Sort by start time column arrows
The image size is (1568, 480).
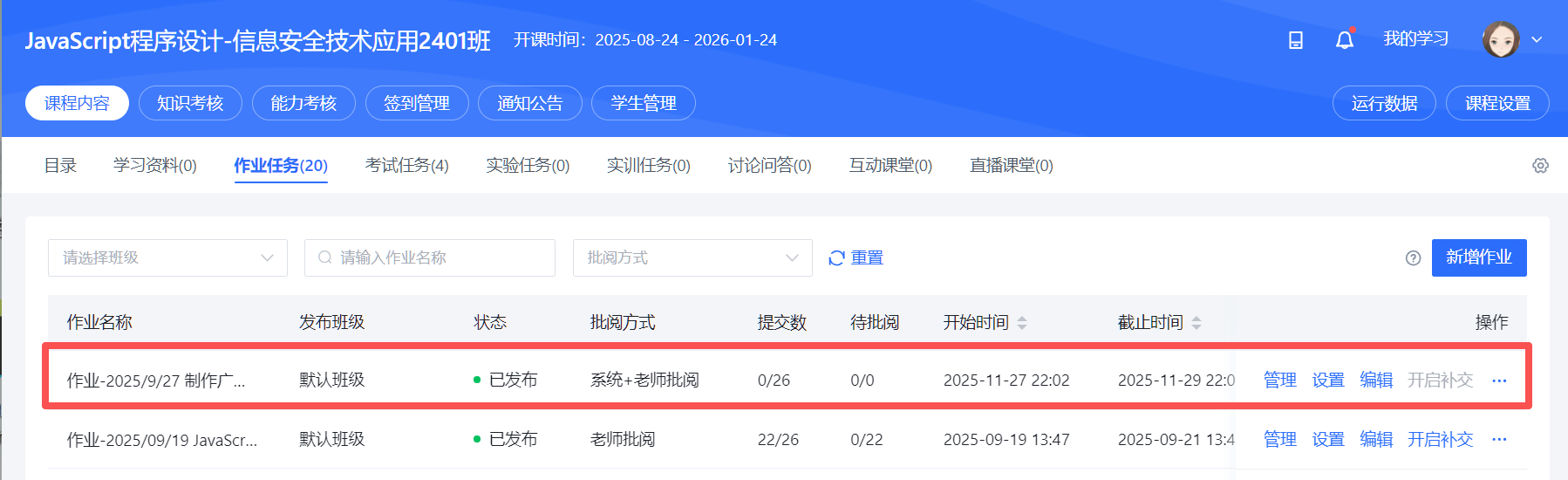[x=1022, y=323]
